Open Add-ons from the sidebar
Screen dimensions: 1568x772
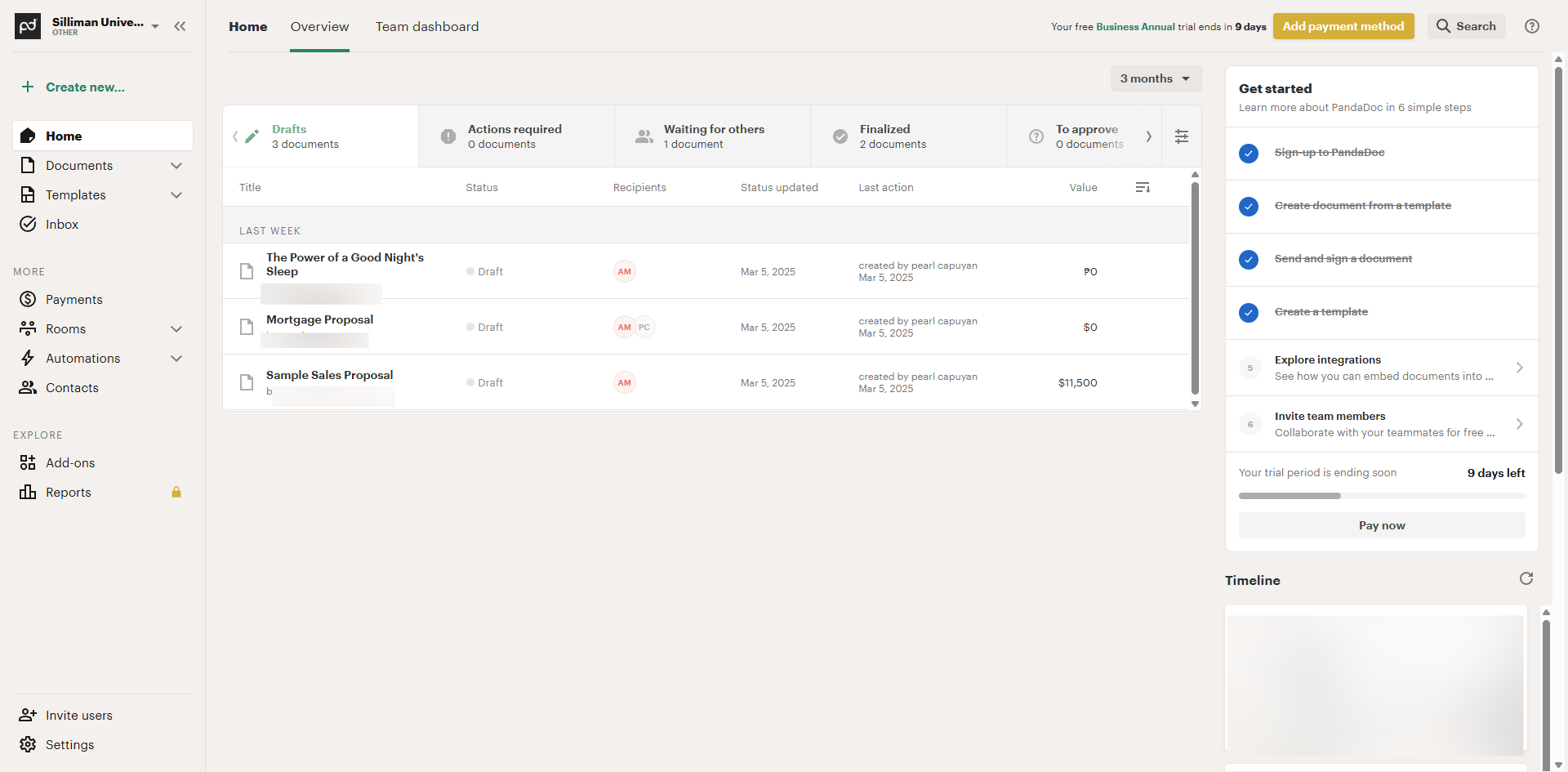click(70, 463)
